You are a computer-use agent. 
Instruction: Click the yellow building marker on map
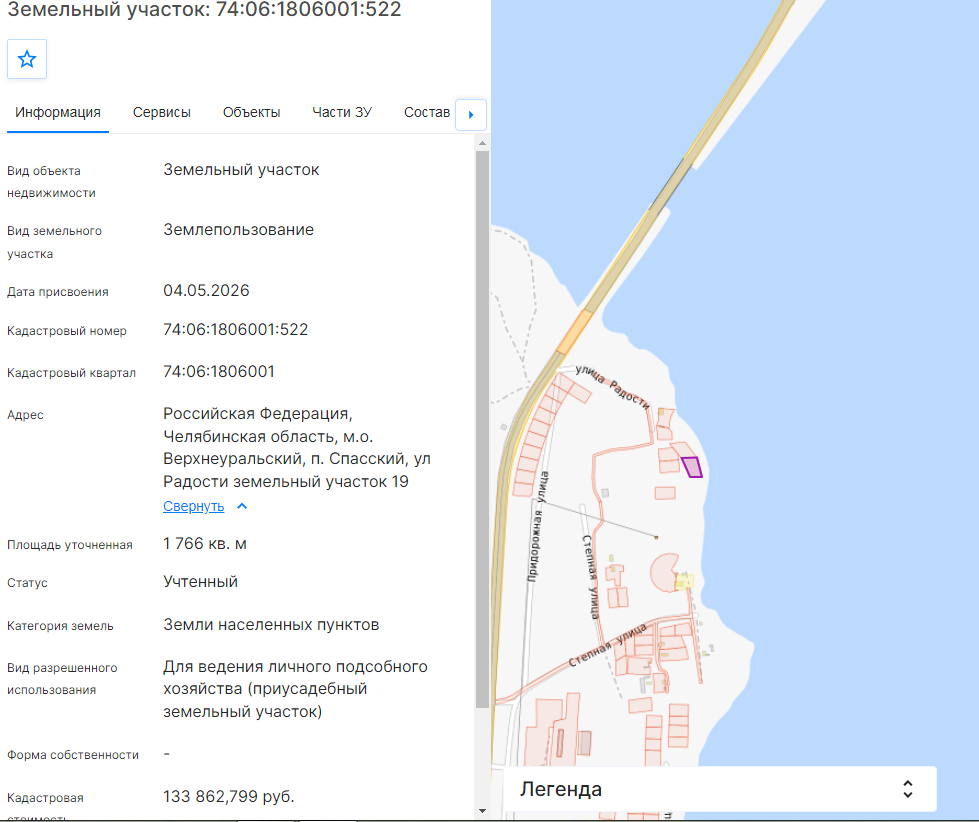tap(684, 582)
